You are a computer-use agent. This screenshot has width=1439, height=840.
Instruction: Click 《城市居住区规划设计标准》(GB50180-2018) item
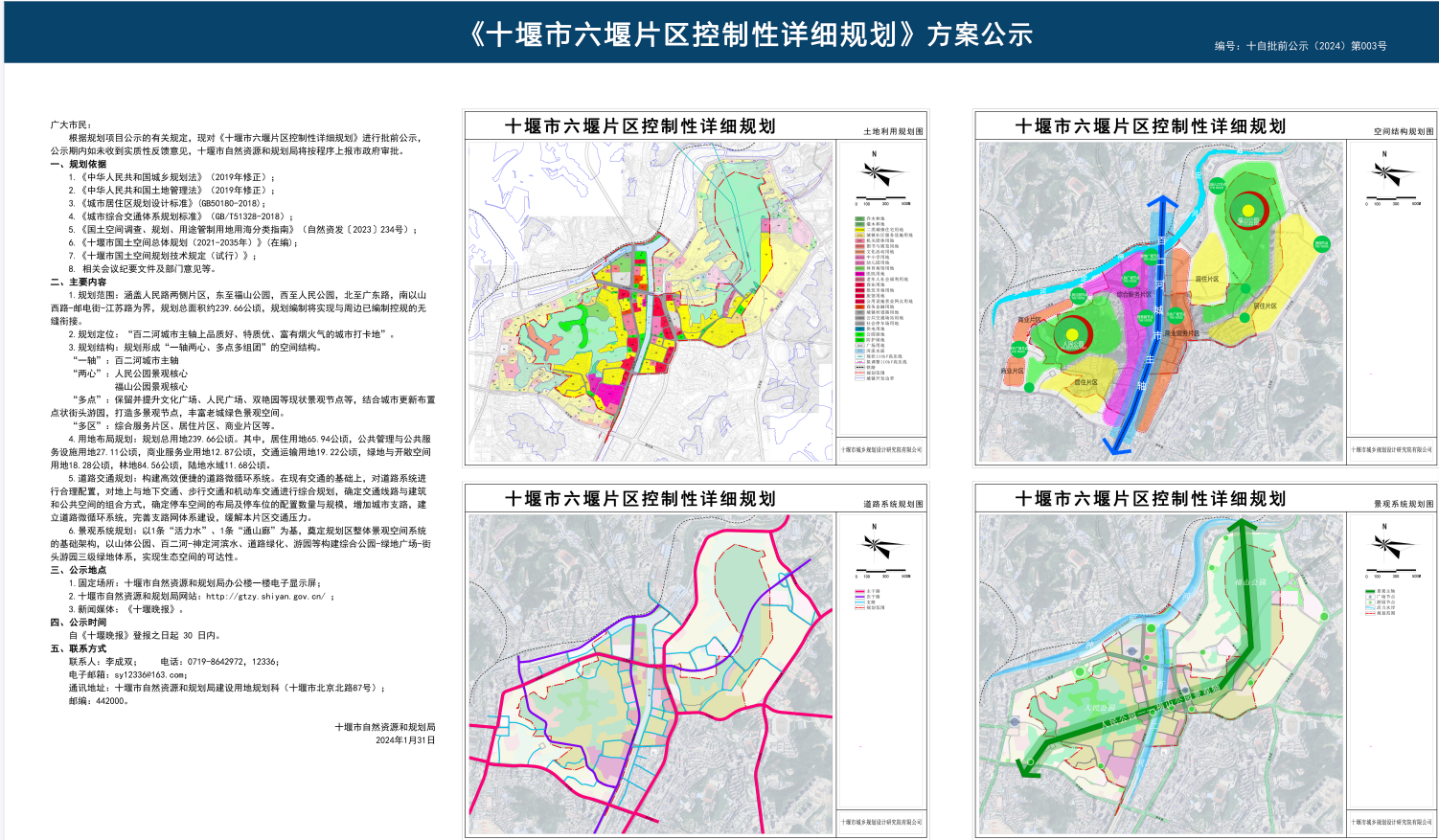coord(168,204)
